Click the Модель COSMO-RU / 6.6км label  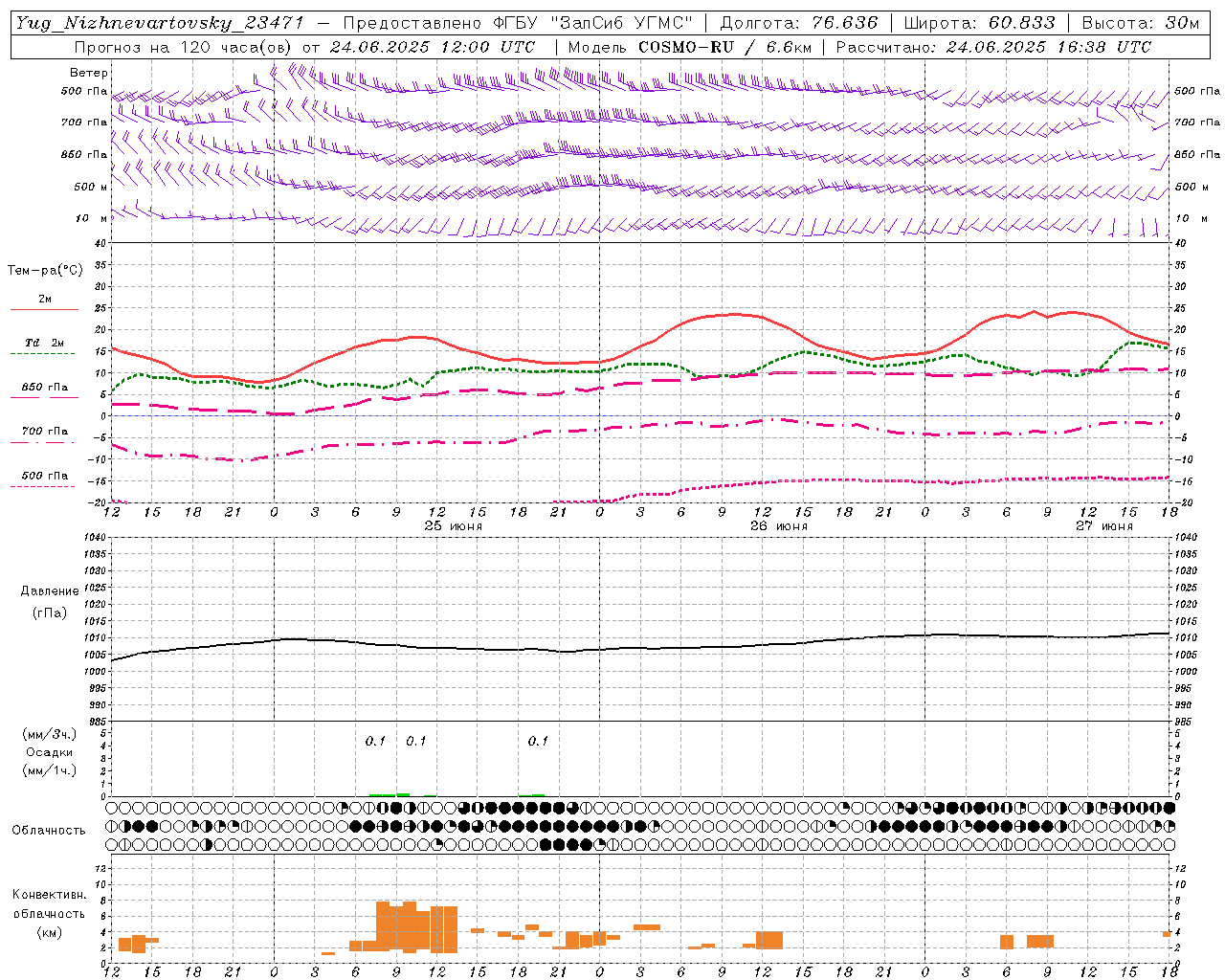[x=690, y=47]
